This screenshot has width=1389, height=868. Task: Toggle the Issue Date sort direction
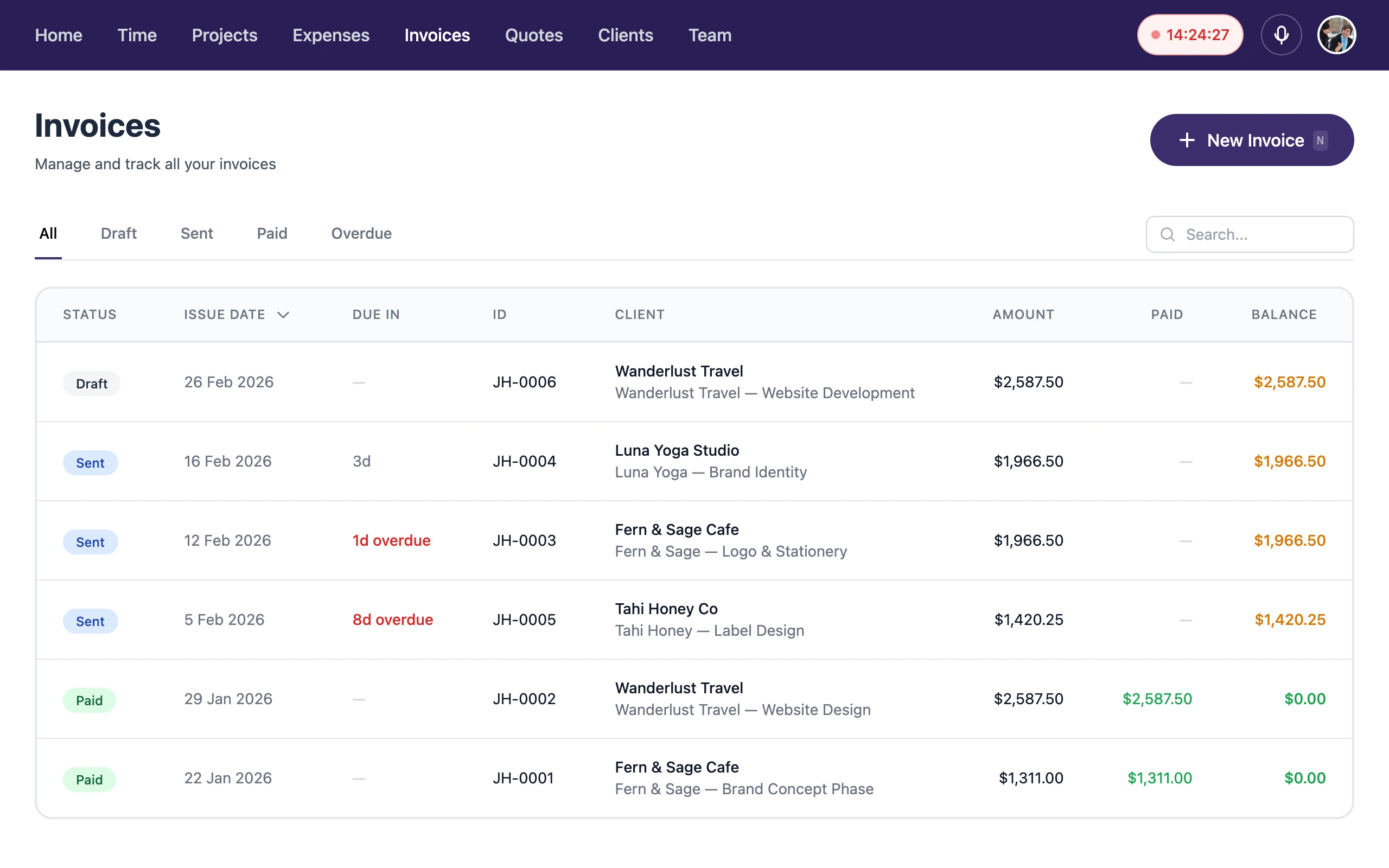(284, 315)
